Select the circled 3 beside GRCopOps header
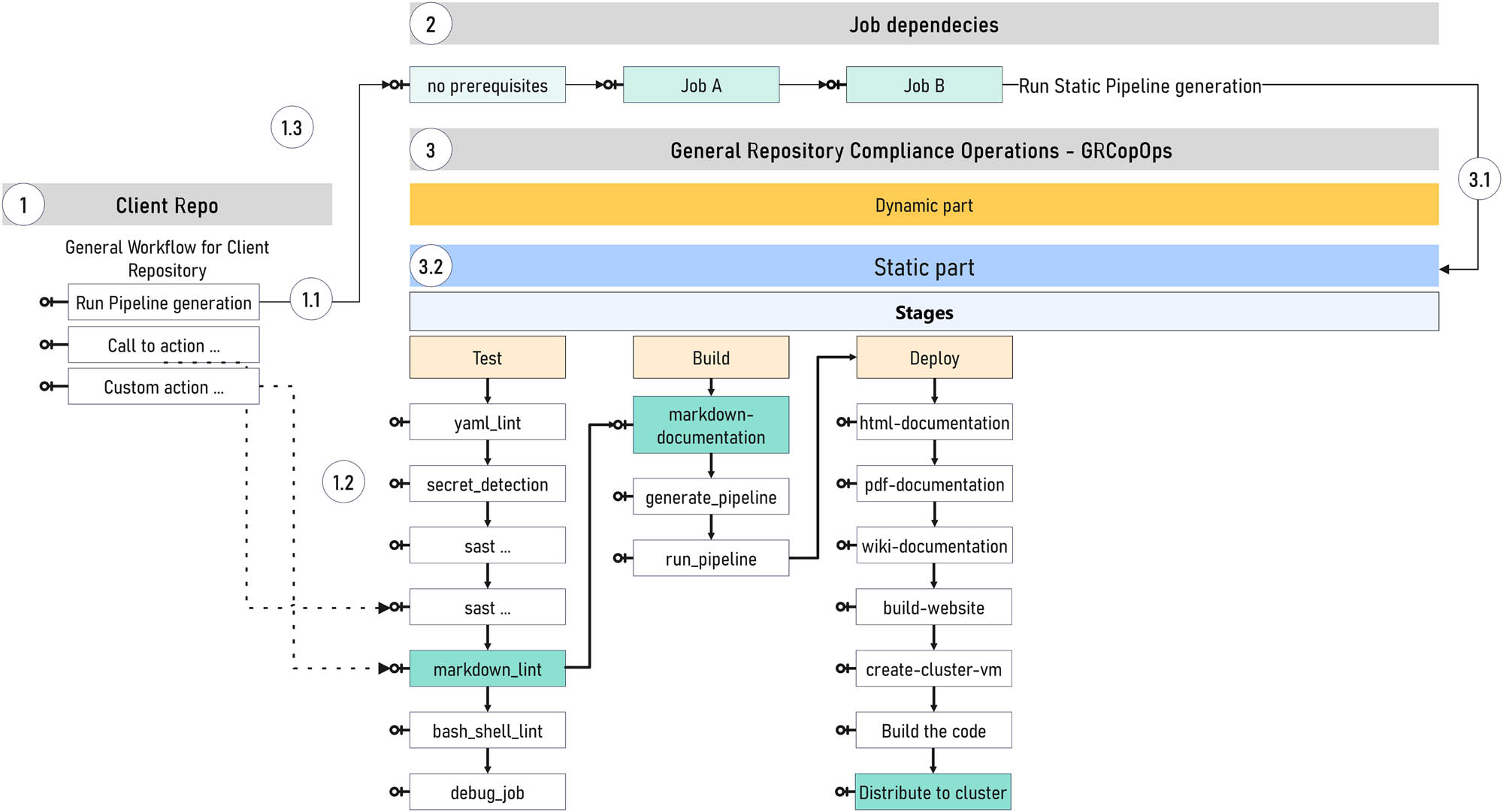Image resolution: width=1503 pixels, height=812 pixels. [429, 149]
